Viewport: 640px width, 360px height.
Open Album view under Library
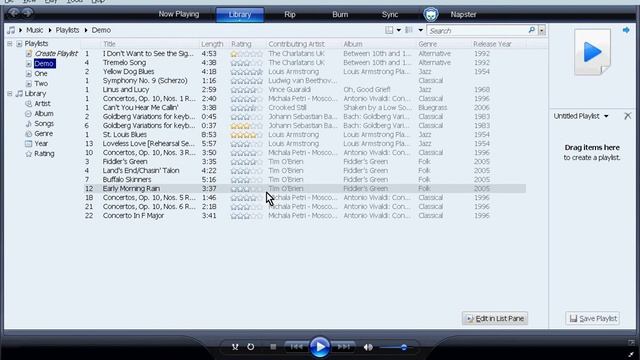(44, 113)
